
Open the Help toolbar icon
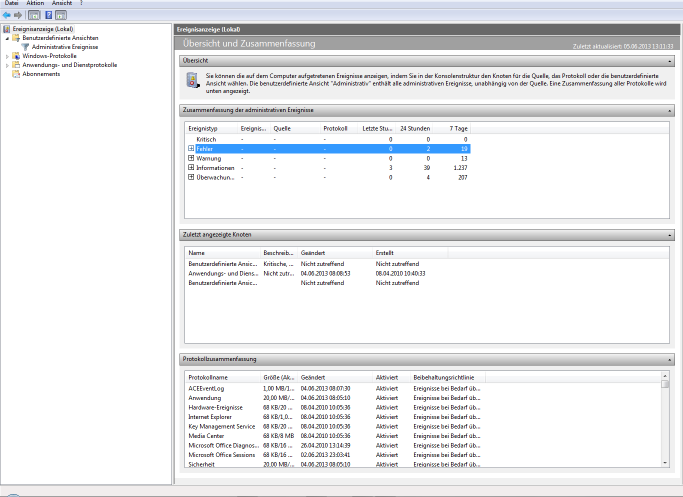tap(49, 15)
